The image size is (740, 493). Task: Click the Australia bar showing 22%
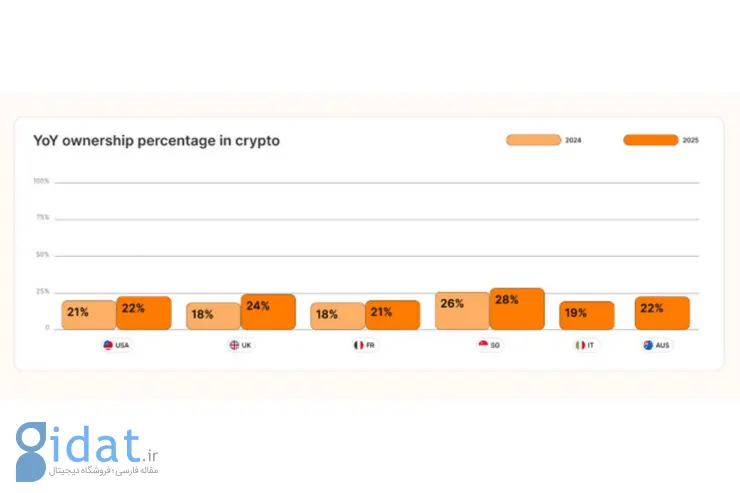(662, 313)
